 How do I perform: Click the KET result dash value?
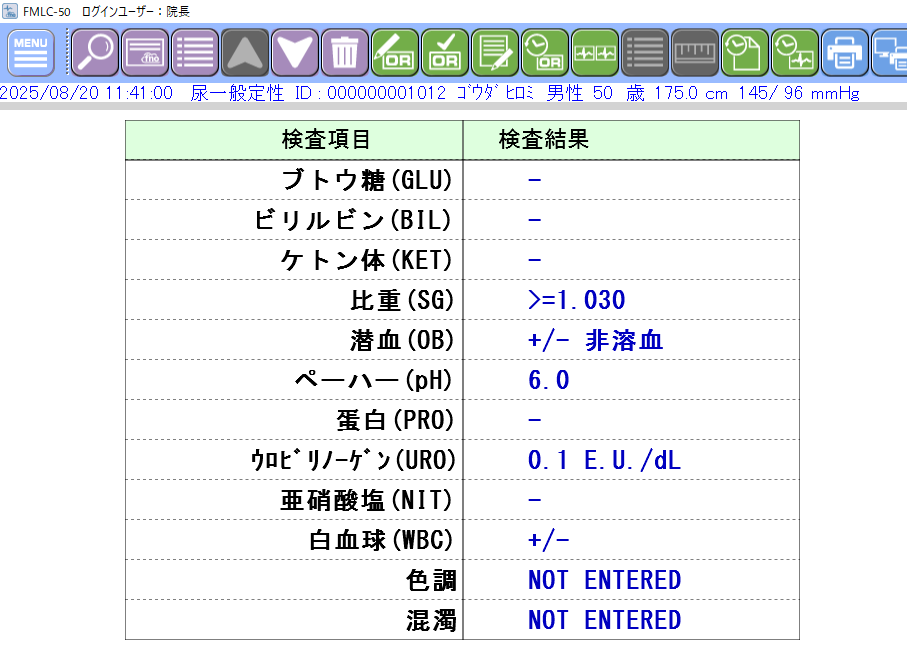click(x=534, y=260)
